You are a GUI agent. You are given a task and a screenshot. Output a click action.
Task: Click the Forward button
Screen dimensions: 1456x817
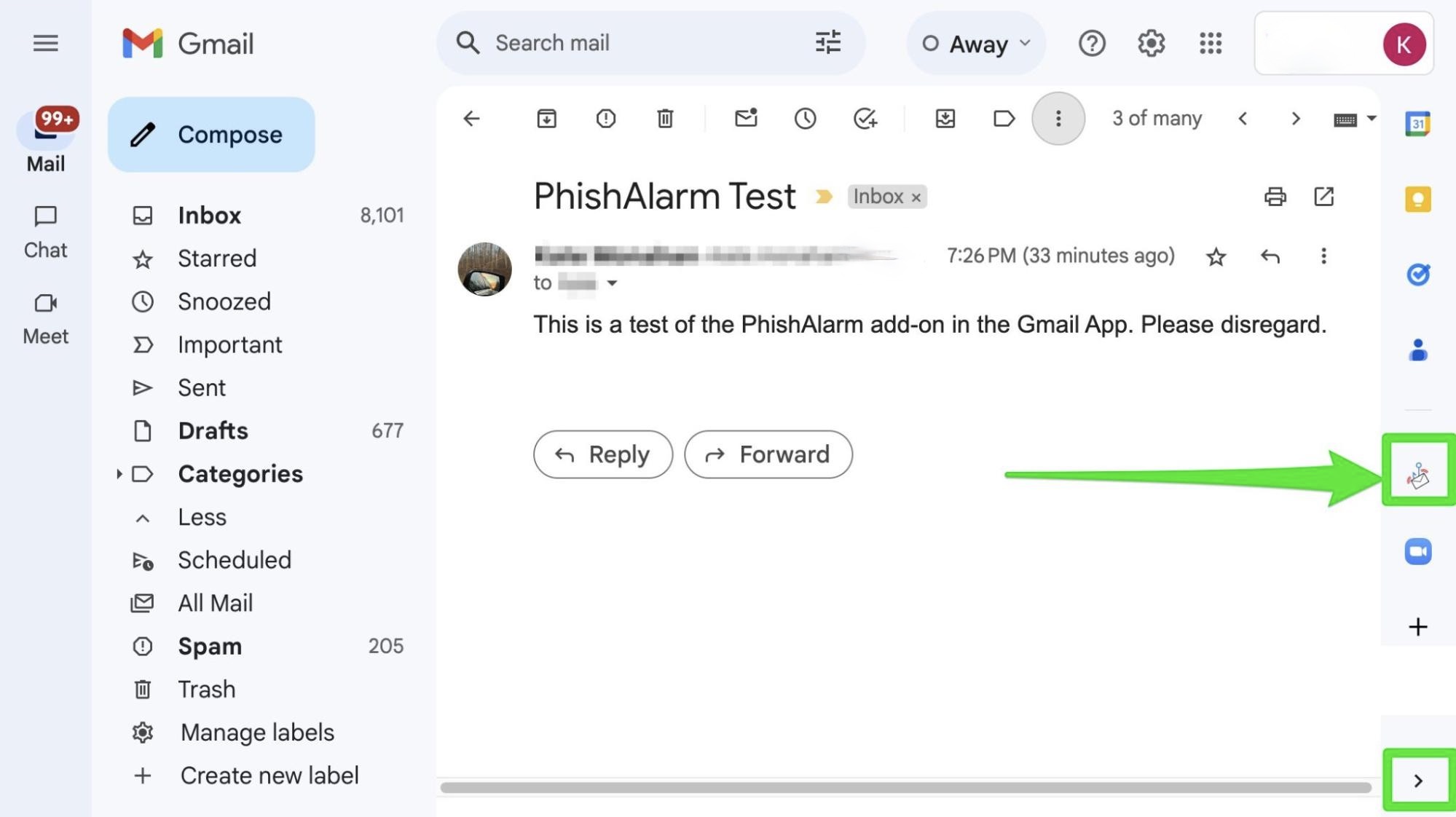[x=768, y=454]
